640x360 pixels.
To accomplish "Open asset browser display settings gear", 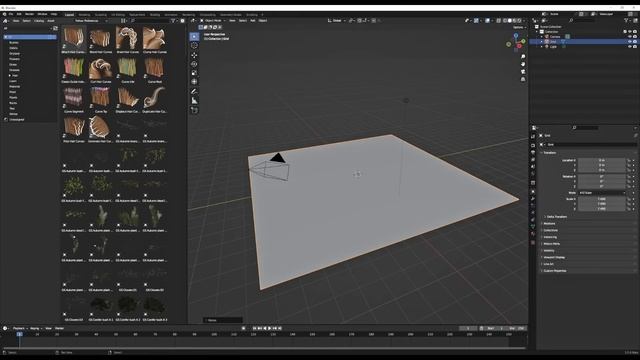I will pyautogui.click(x=182, y=20).
